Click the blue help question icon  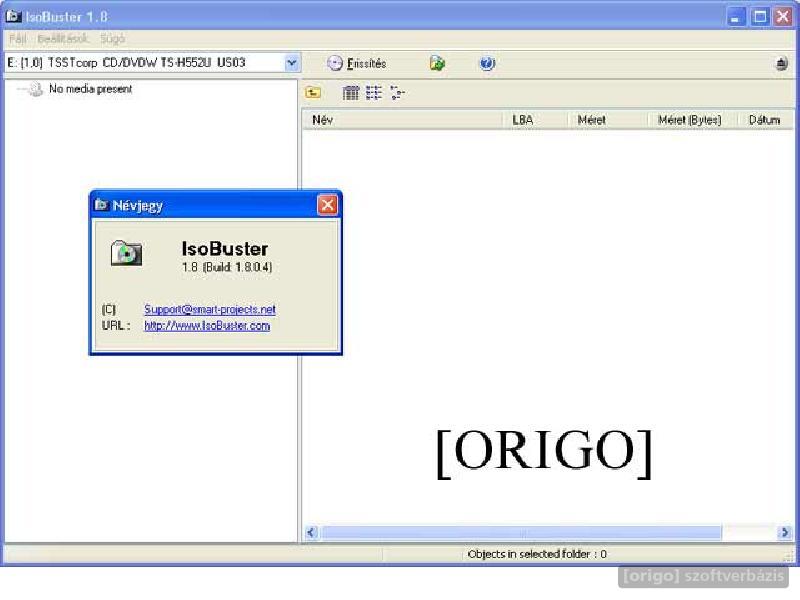tap(487, 63)
